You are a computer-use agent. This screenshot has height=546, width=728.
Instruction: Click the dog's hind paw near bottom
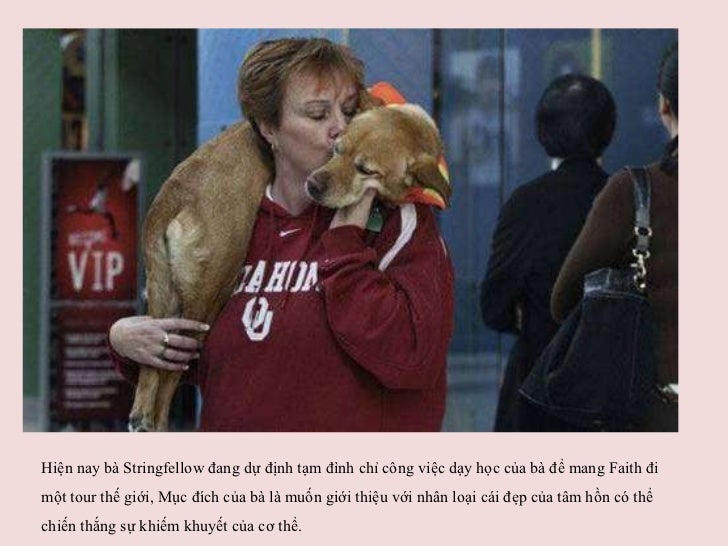tap(138, 422)
